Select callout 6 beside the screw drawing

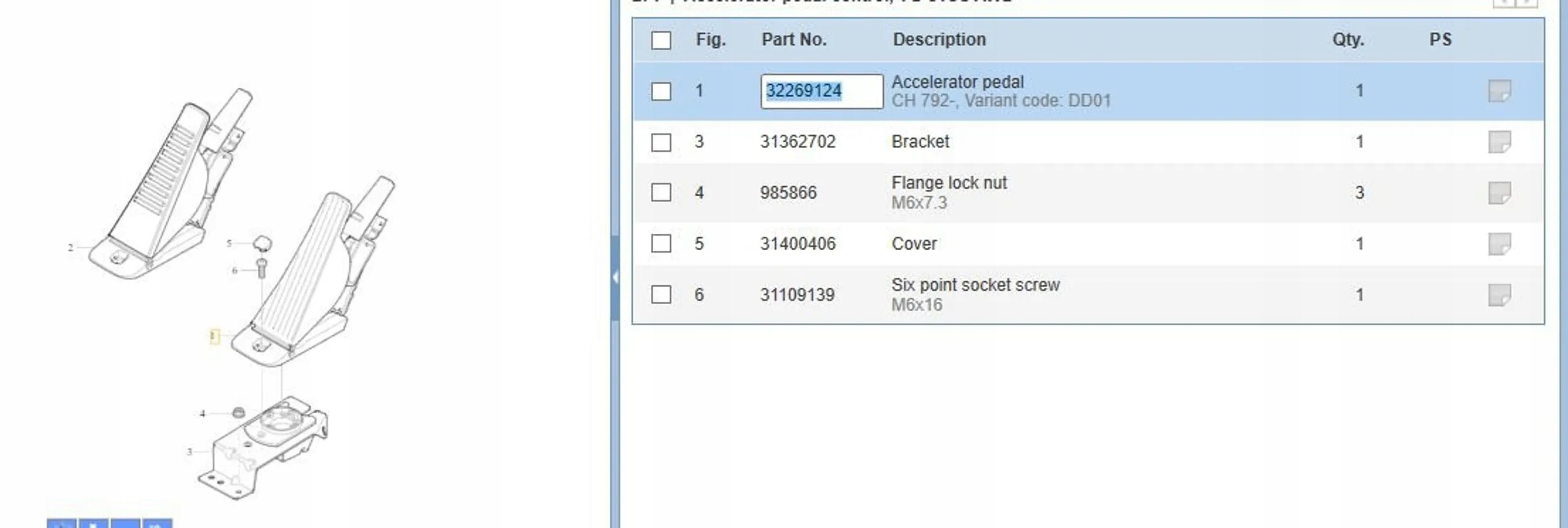point(235,271)
